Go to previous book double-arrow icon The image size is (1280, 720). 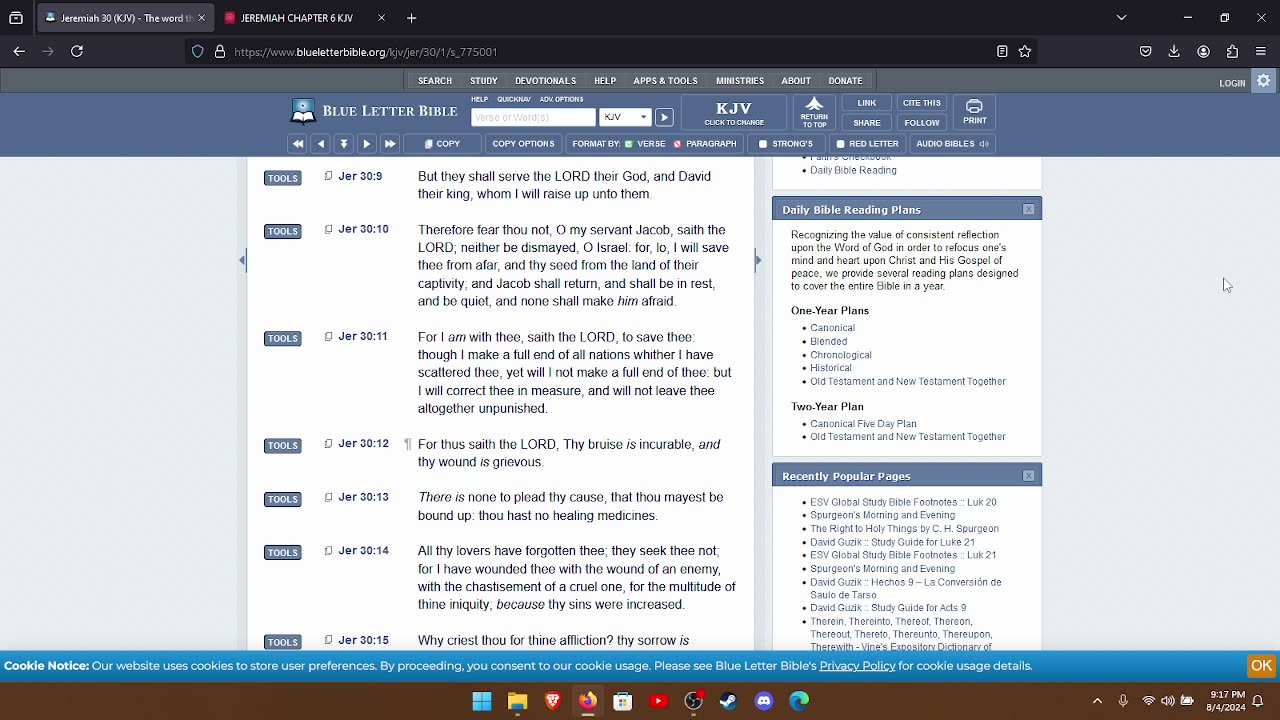(x=297, y=144)
